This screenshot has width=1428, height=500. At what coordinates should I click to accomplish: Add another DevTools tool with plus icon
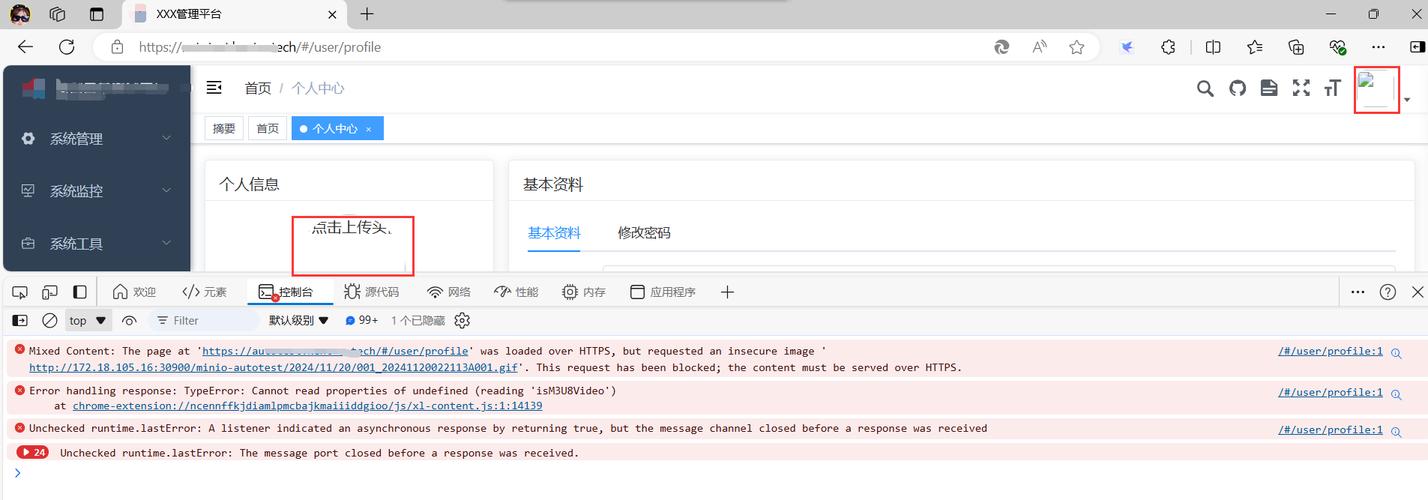[x=727, y=292]
